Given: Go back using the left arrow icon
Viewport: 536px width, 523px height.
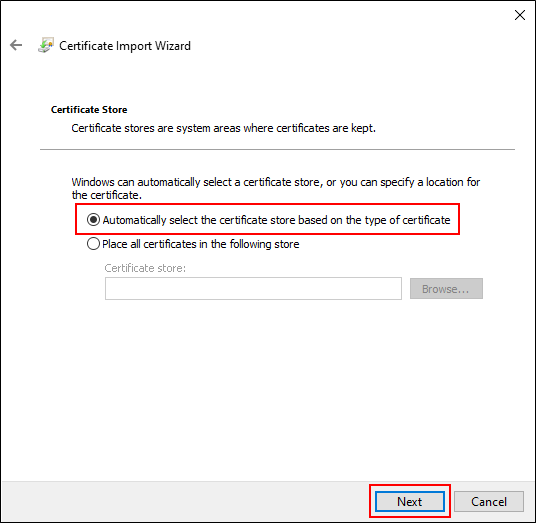Looking at the screenshot, I should click(16, 45).
